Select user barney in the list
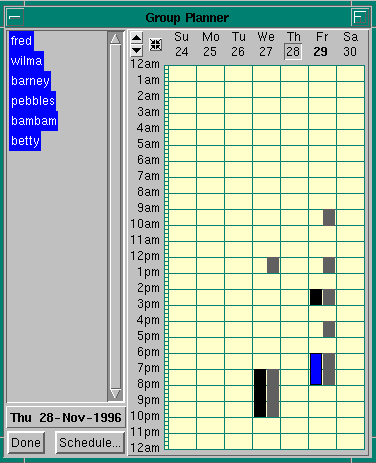This screenshot has width=376, height=463. pos(30,81)
